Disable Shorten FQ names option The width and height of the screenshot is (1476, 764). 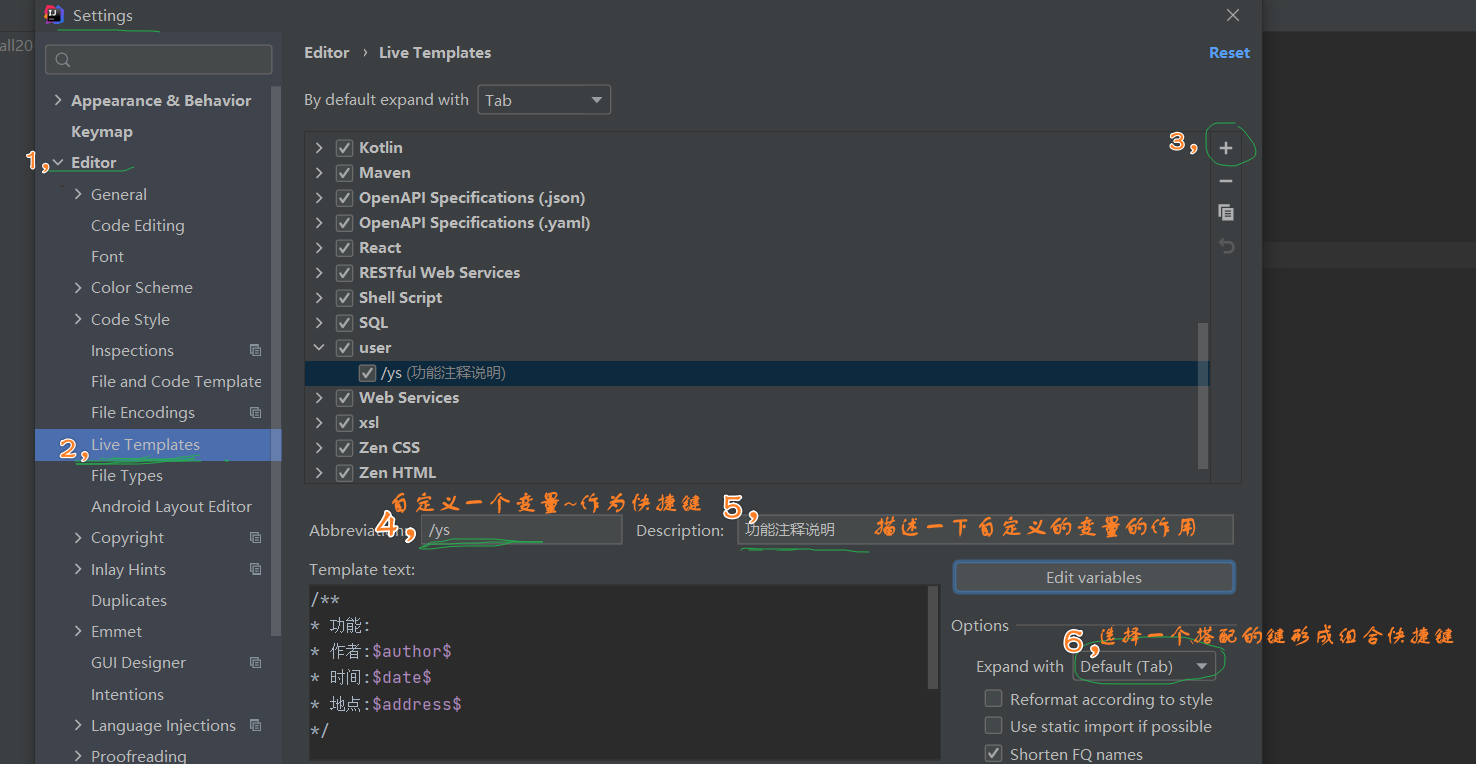(x=993, y=754)
